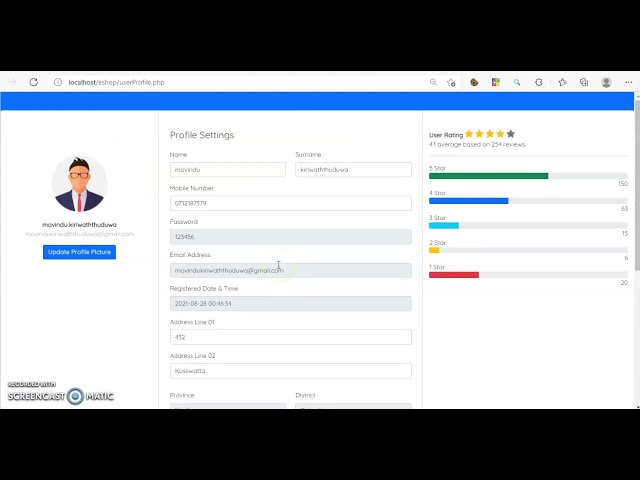640x480 pixels.
Task: Click the fifth grey rating star
Action: 511,134
